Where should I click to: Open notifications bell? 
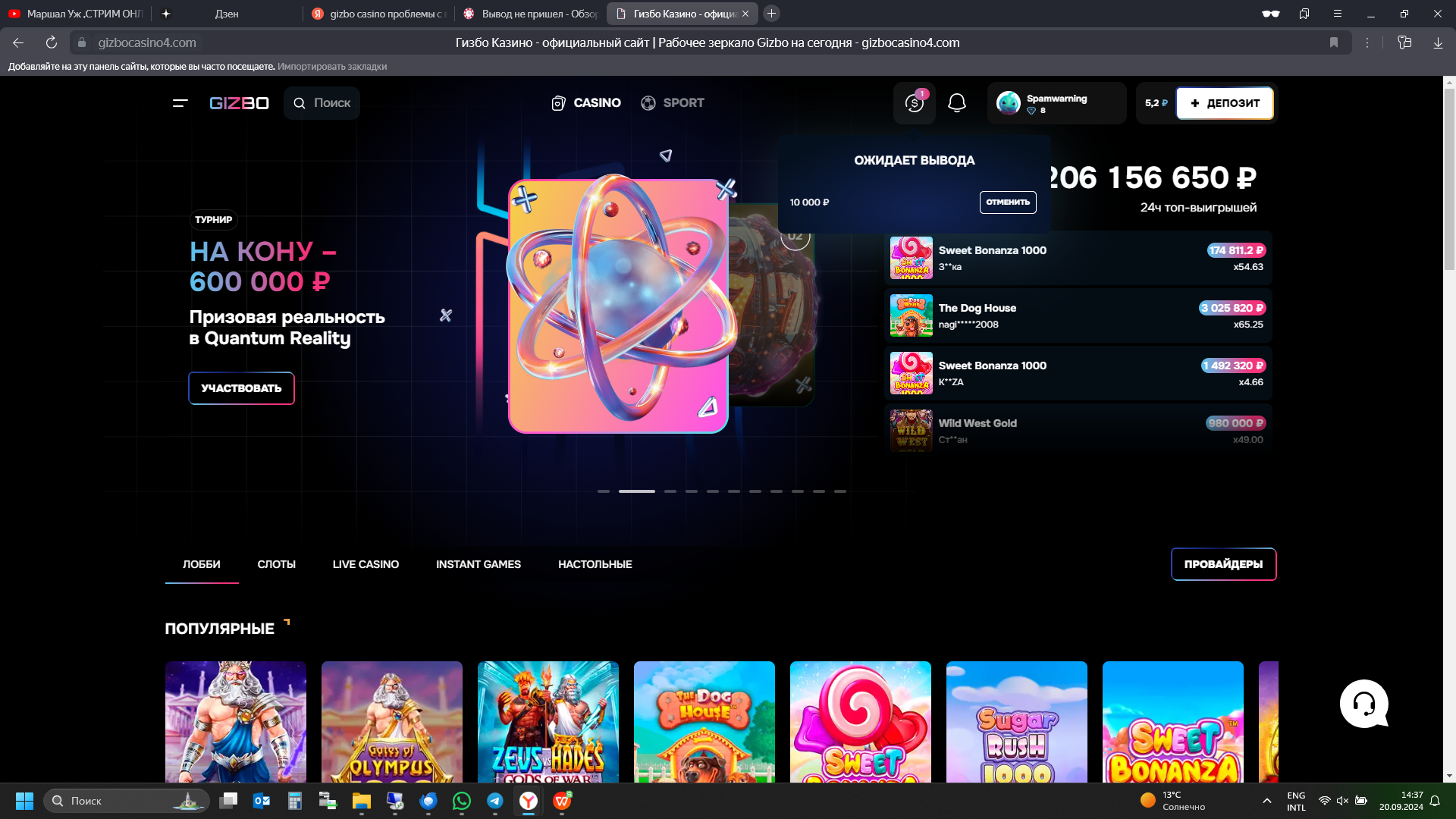(x=957, y=103)
